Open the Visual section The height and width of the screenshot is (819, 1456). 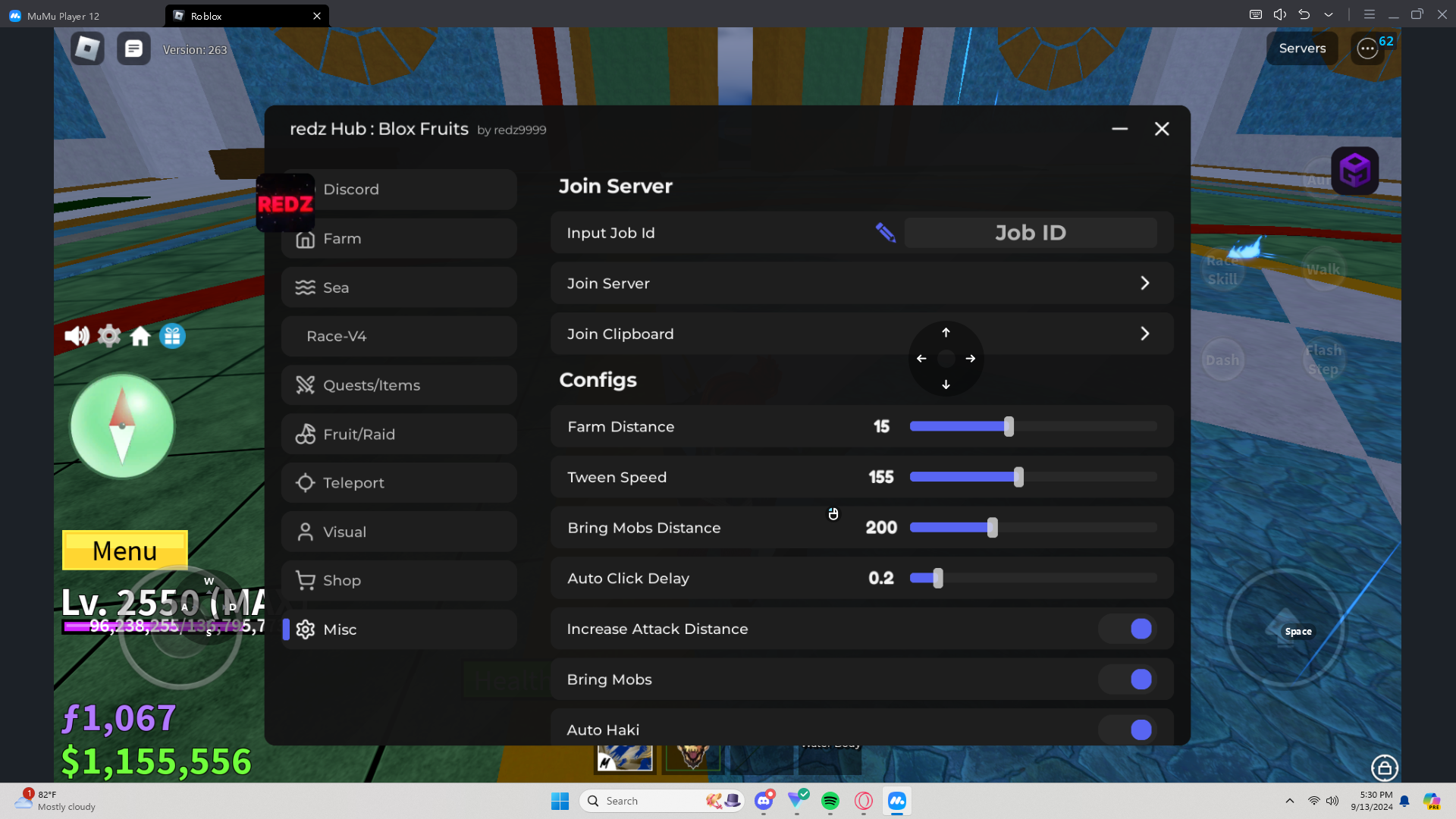400,532
